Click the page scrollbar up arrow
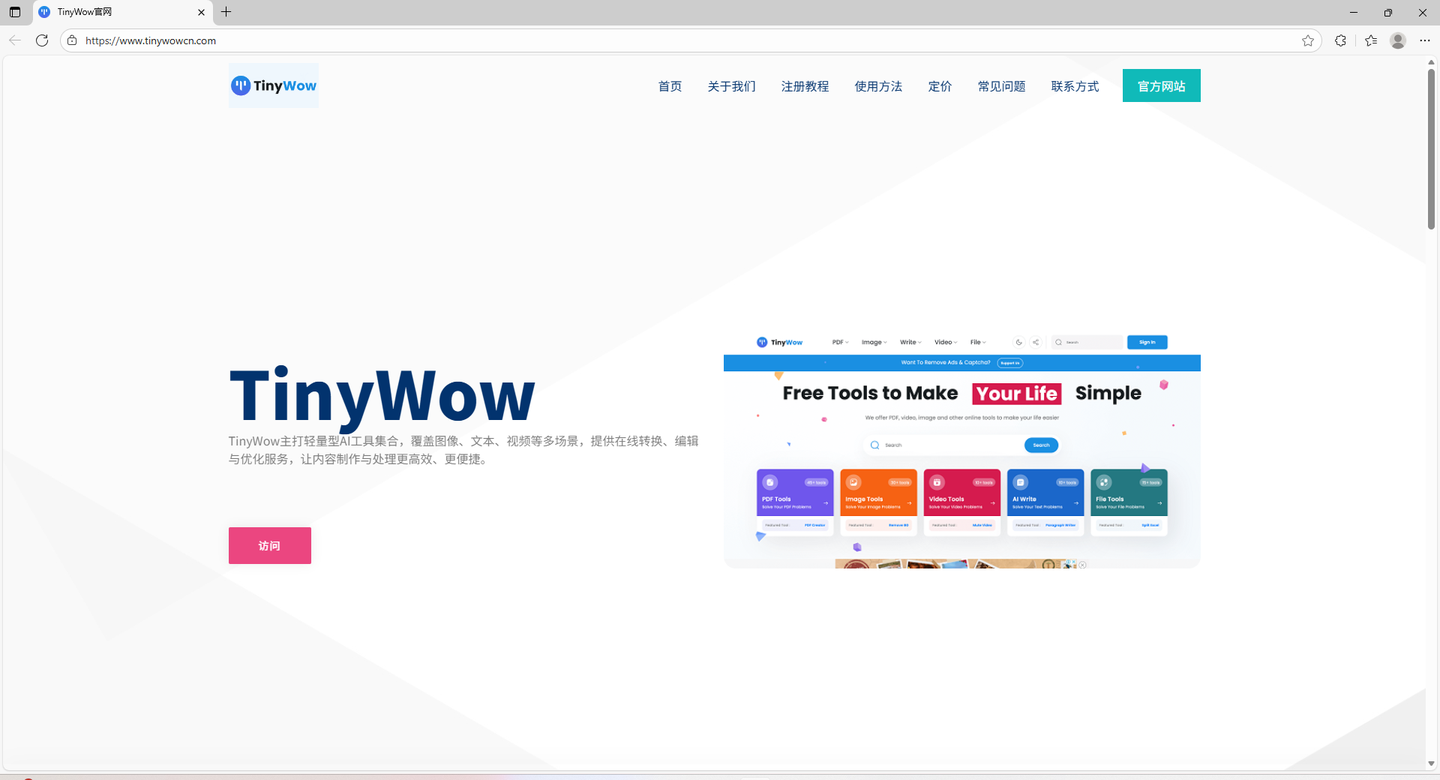1440x780 pixels. pos(1432,62)
